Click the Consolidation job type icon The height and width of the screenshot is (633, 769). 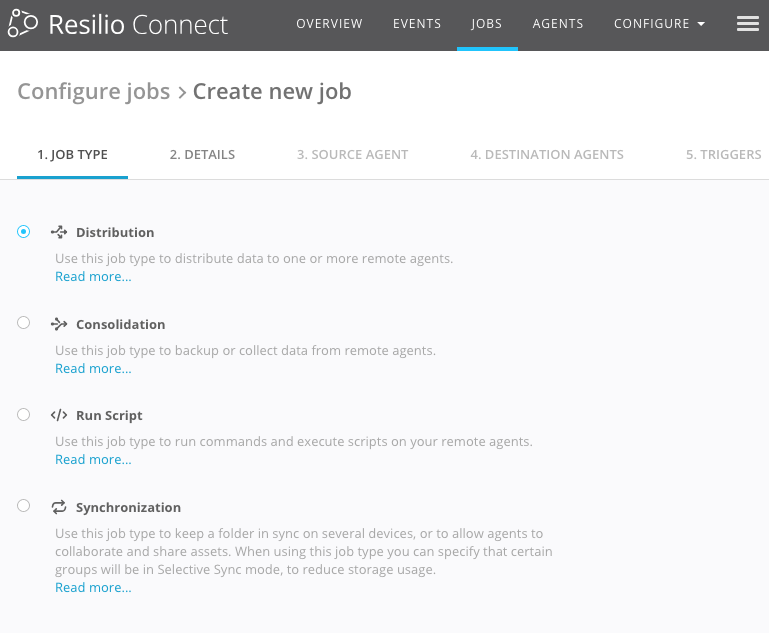pos(59,324)
